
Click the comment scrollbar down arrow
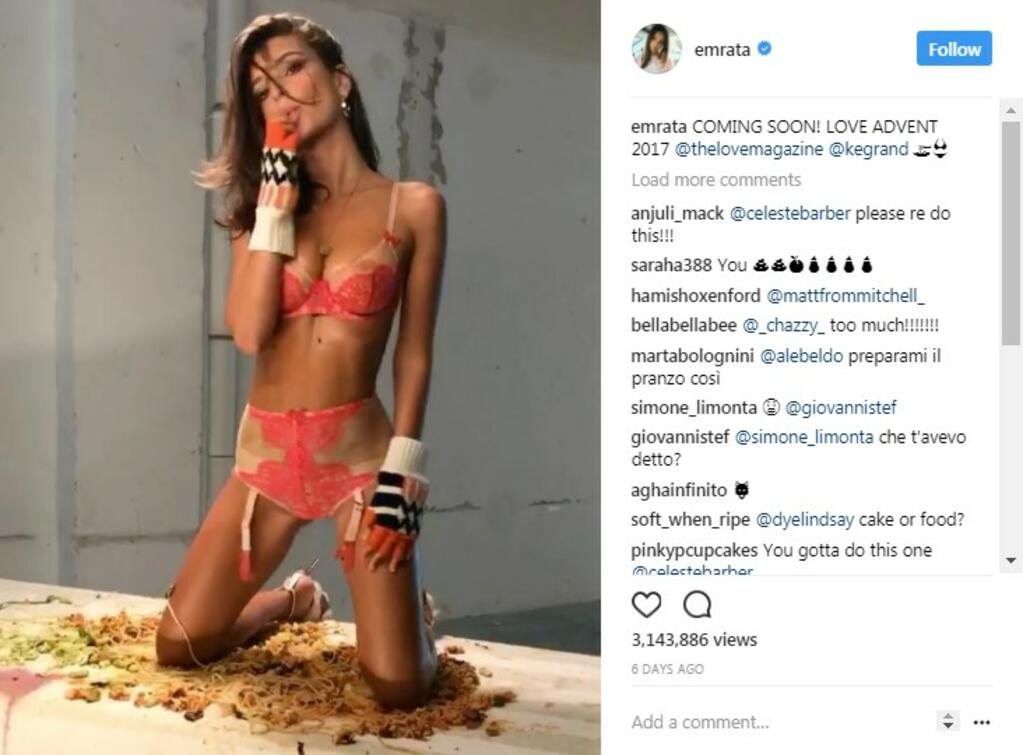pyautogui.click(x=1011, y=560)
